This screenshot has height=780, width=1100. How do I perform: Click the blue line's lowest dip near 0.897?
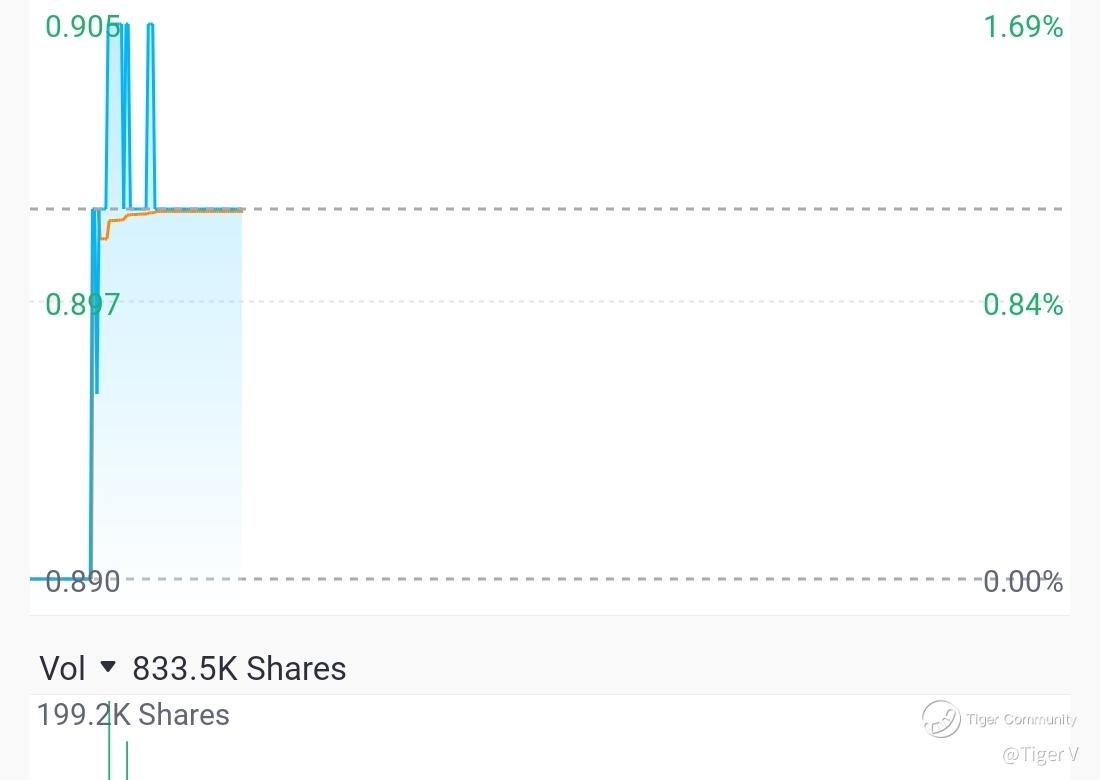pos(96,390)
